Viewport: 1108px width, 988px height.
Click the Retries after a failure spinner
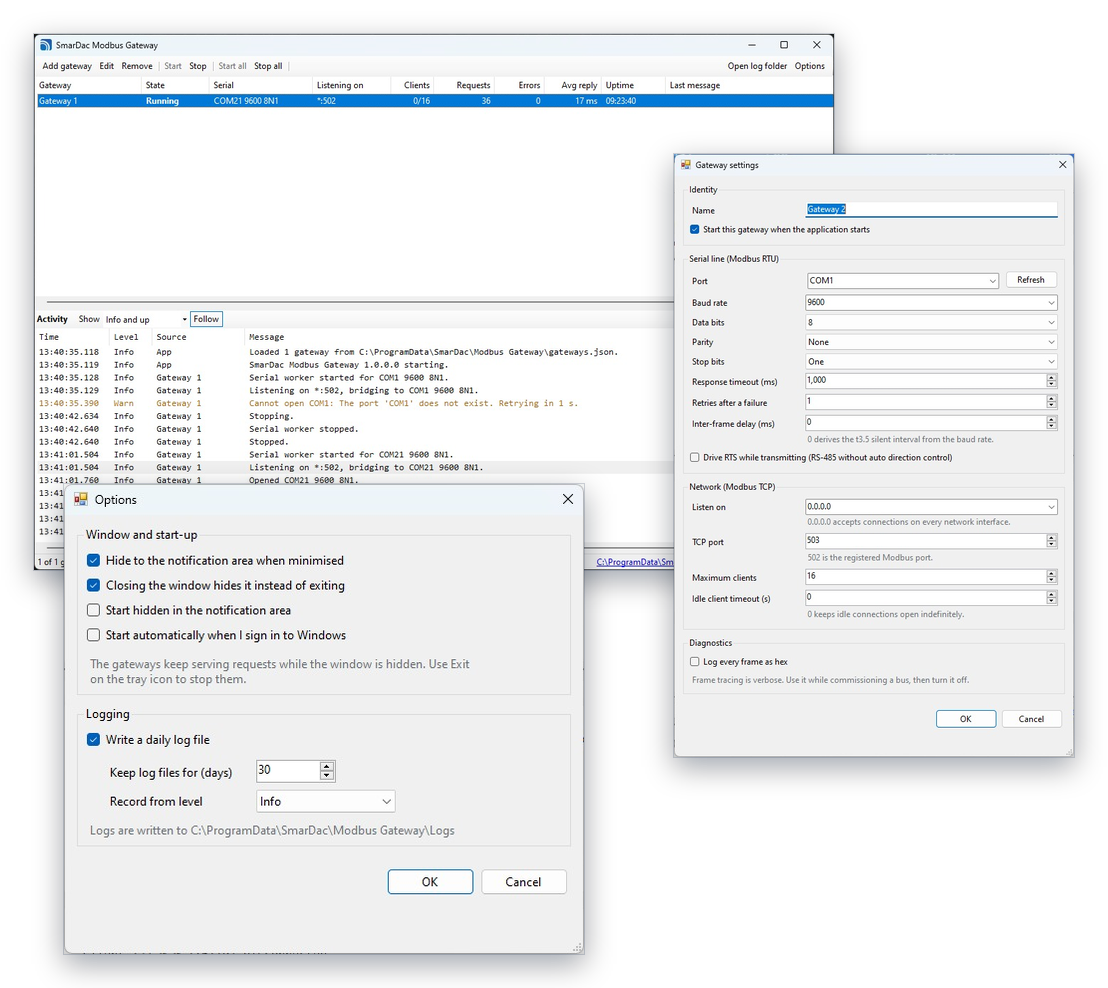[x=1051, y=401]
